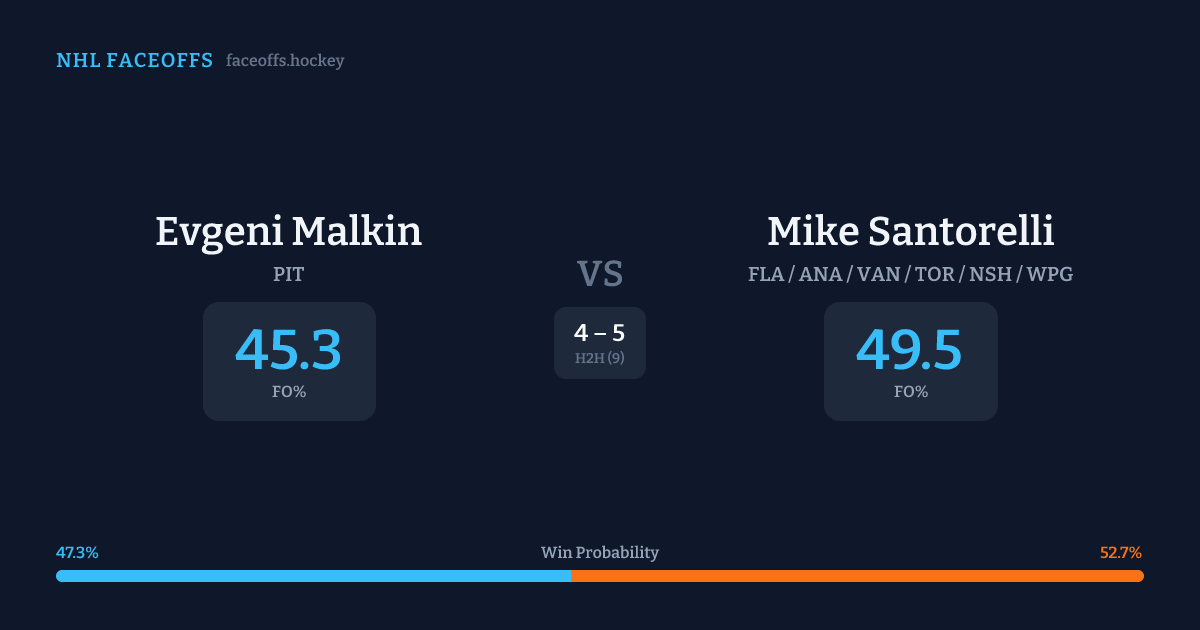
Task: Click the blue segment of probability bar
Action: (x=313, y=576)
